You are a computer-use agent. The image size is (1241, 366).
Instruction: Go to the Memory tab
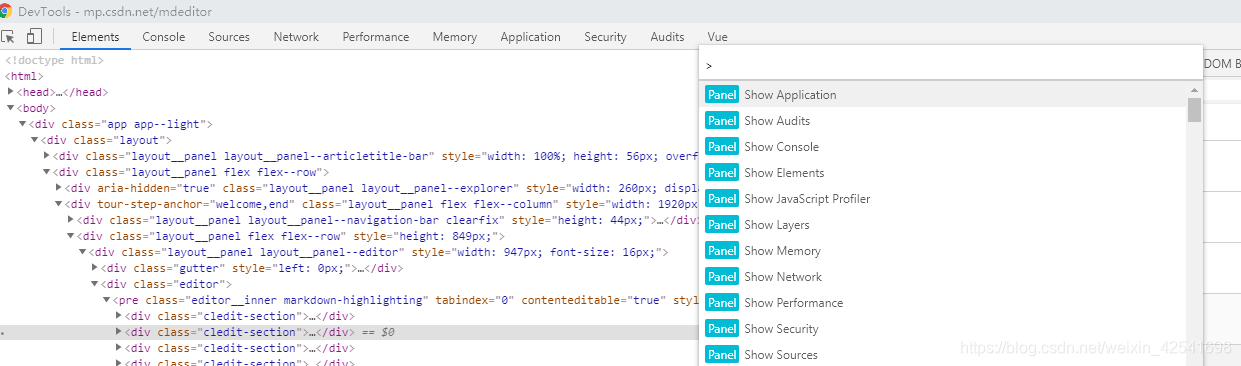[x=455, y=37]
